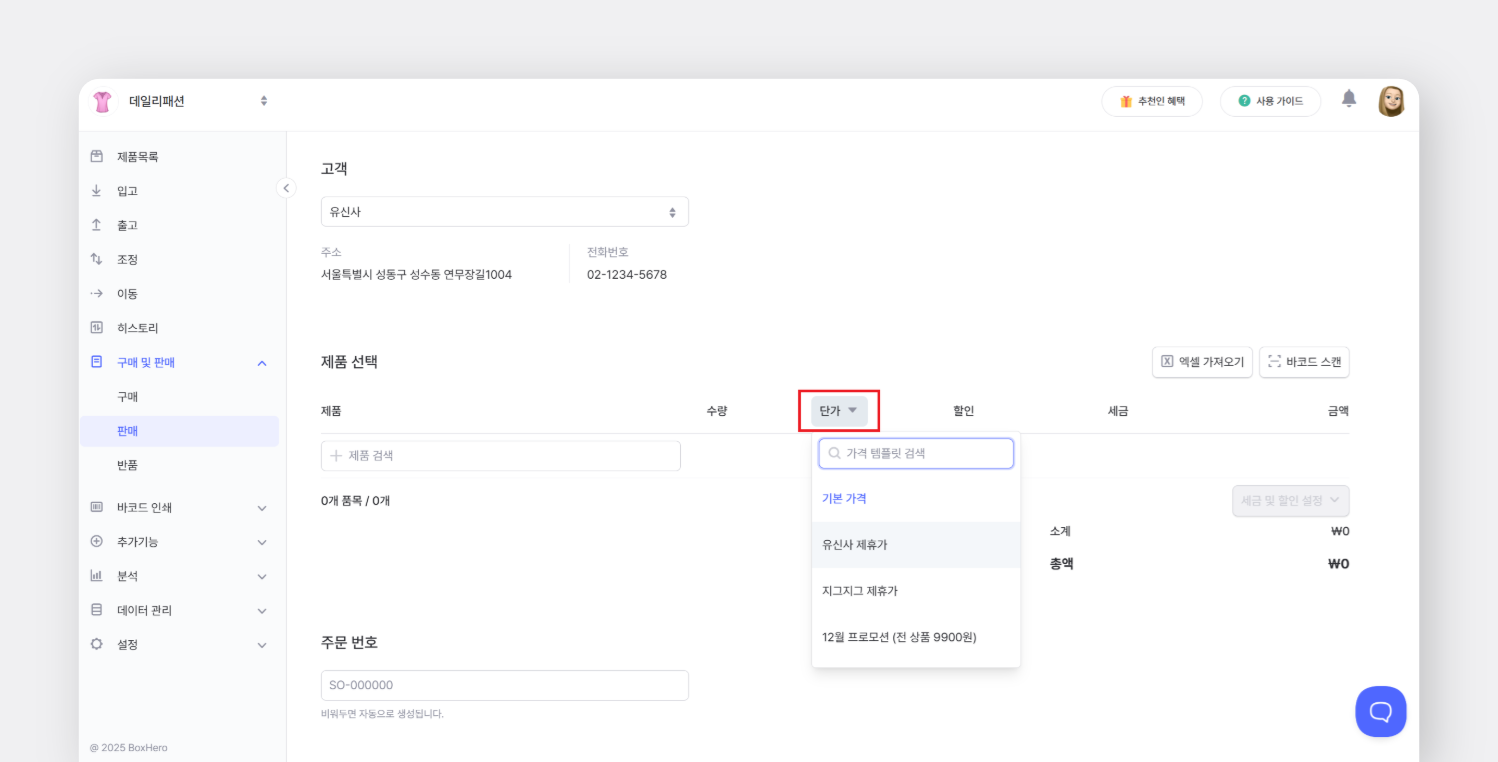Image resolution: width=1498 pixels, height=762 pixels.
Task: Click the 사용 가이드 button
Action: click(x=1270, y=100)
